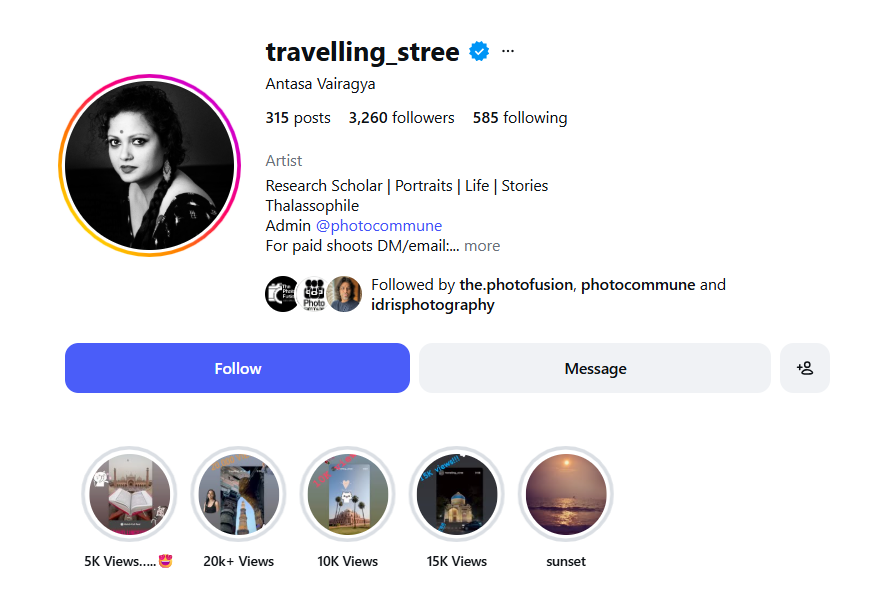
Task: Expand the bio with "more"
Action: point(482,246)
